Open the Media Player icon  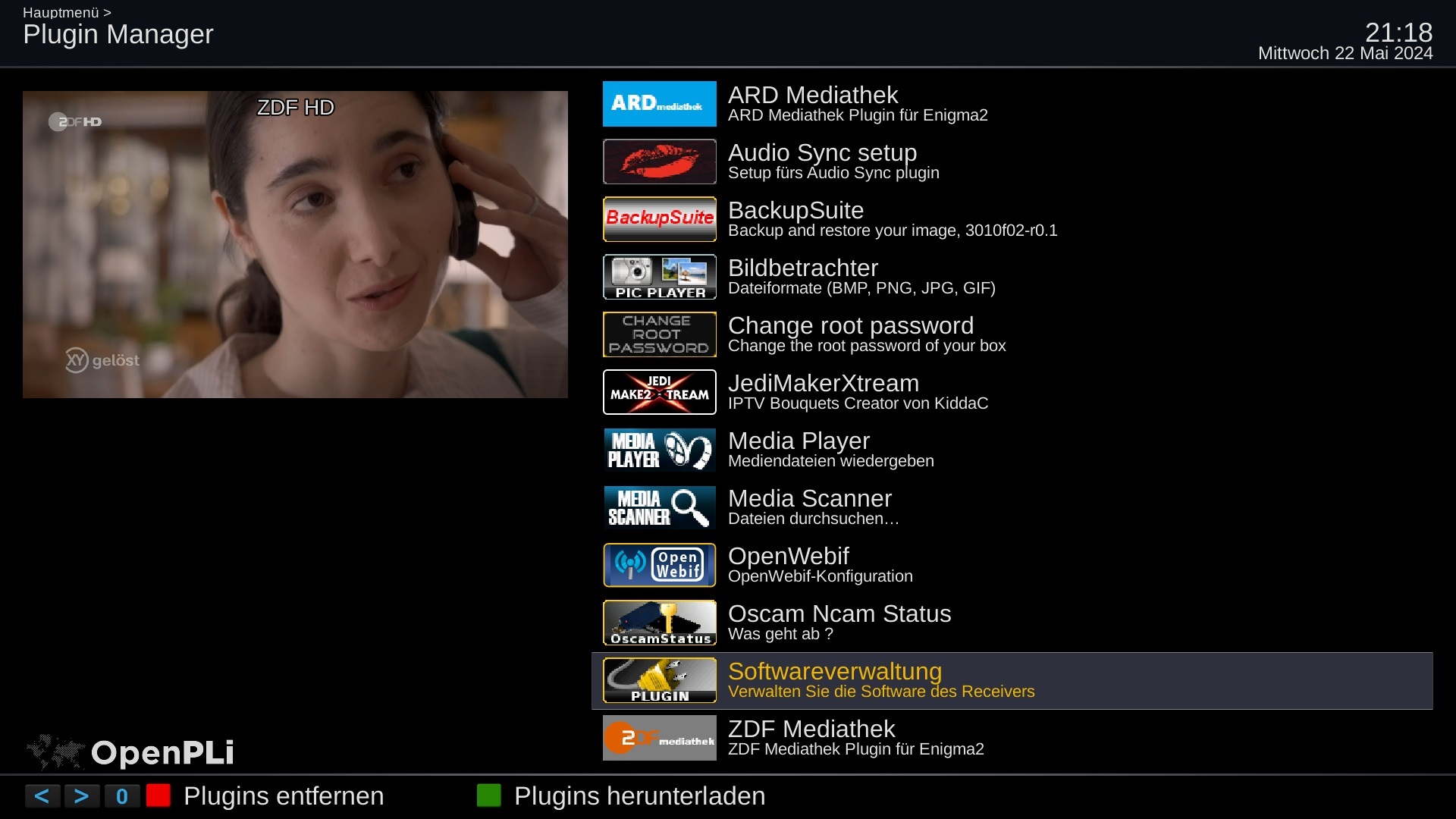pos(659,450)
